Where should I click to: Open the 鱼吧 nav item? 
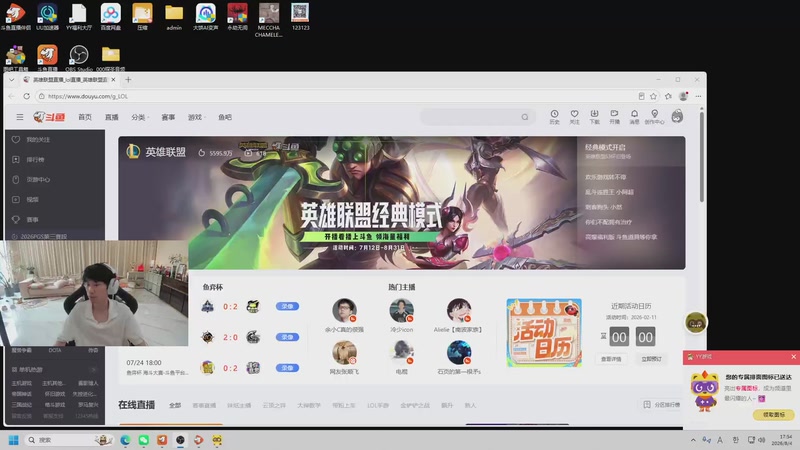225,117
